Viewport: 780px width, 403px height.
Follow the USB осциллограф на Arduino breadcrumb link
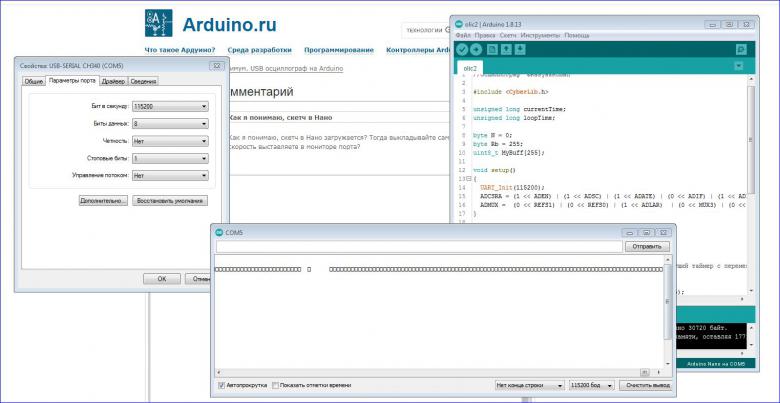(x=296, y=69)
